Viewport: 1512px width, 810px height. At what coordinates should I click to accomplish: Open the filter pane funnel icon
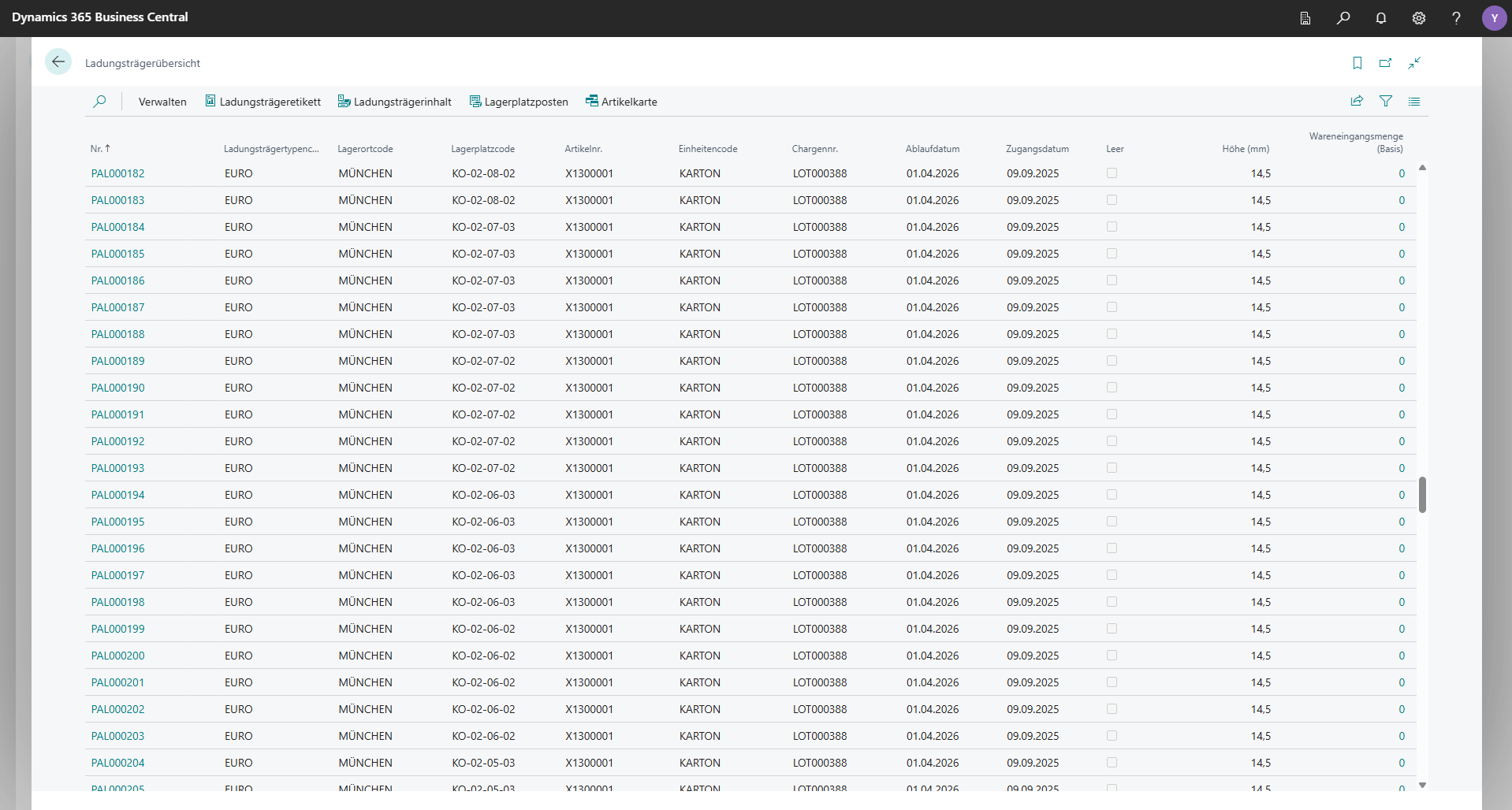point(1386,101)
